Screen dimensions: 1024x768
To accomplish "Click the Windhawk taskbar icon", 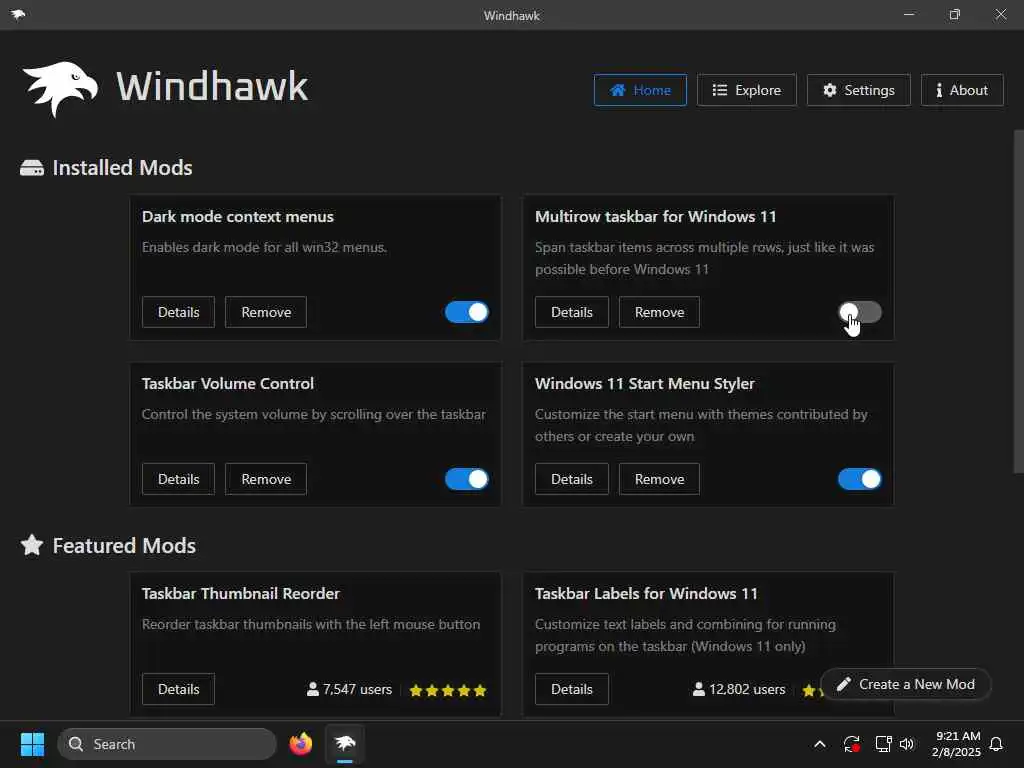I will click(x=345, y=744).
